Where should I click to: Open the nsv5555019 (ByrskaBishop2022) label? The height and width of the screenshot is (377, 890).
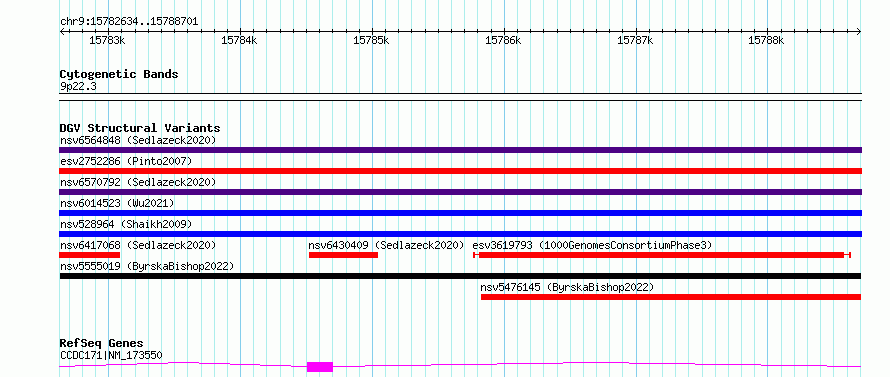pyautogui.click(x=147, y=266)
